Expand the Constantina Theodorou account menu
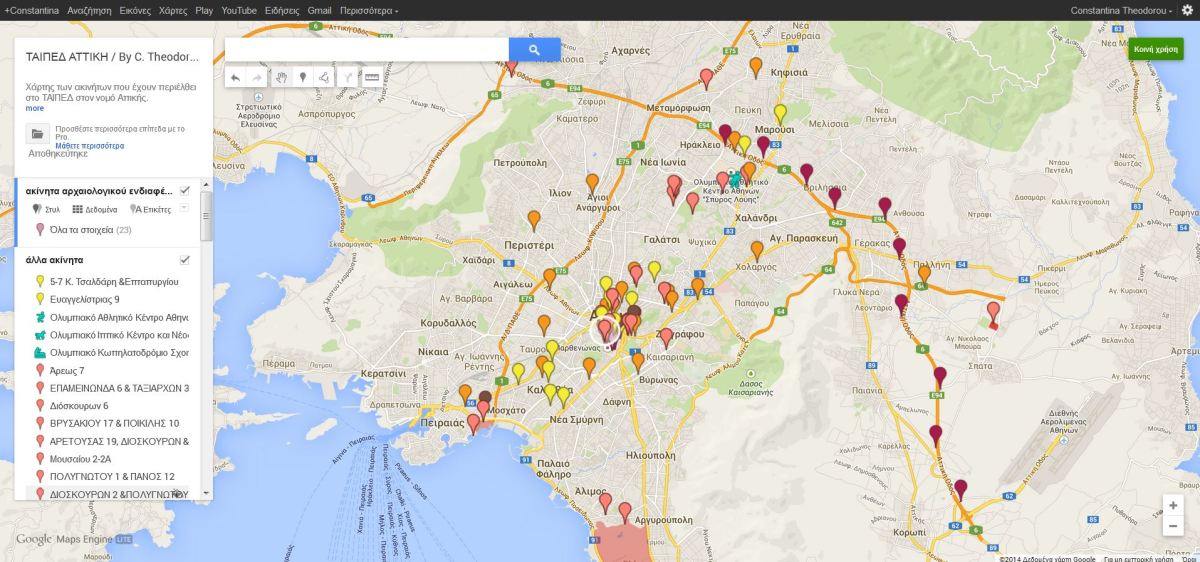The height and width of the screenshot is (562, 1200). click(1120, 9)
